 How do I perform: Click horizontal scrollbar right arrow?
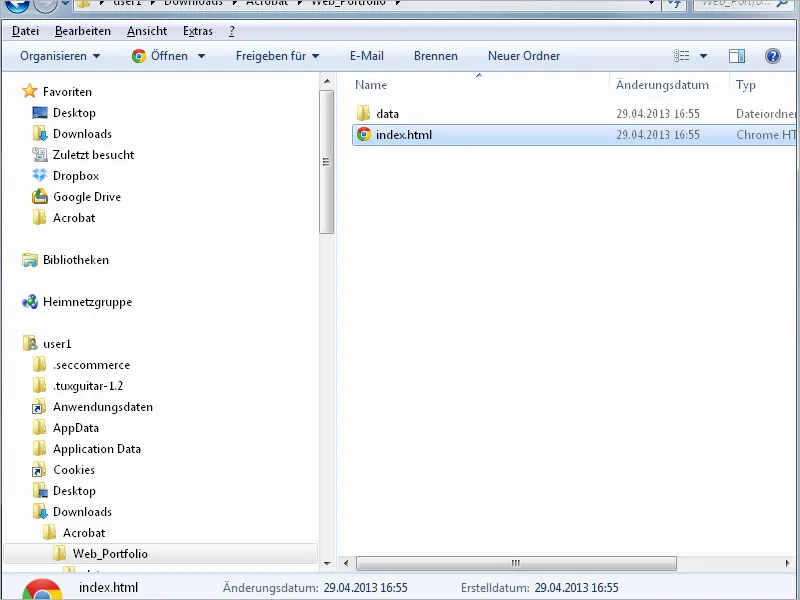click(x=787, y=563)
